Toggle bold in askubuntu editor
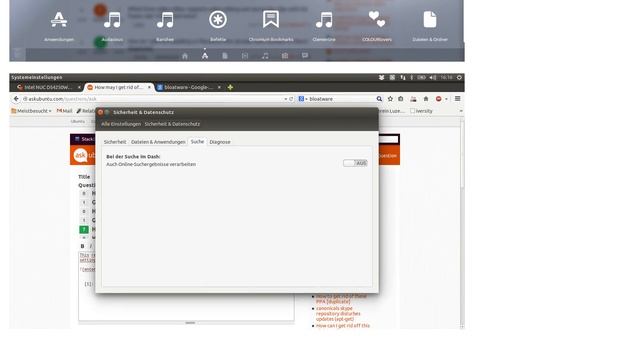Screen dimensions: 640x360 coord(82,246)
